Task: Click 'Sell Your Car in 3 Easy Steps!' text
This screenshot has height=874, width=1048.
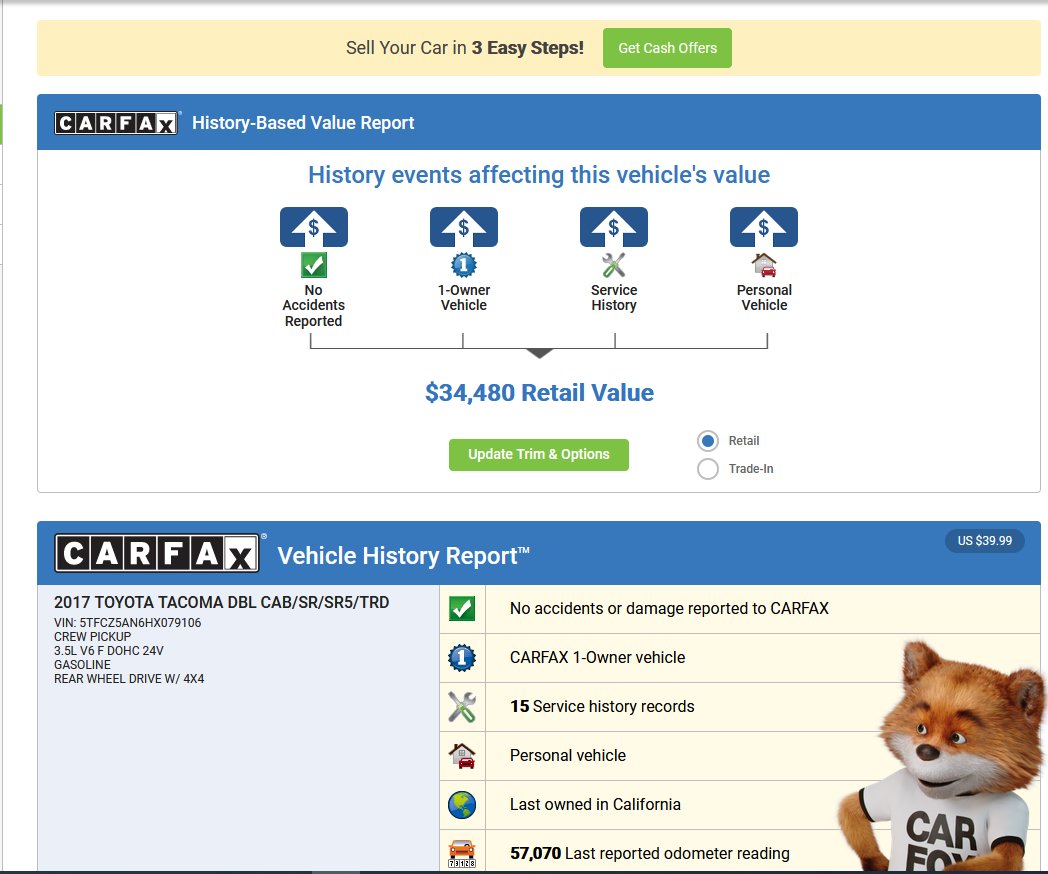Action: coord(465,48)
